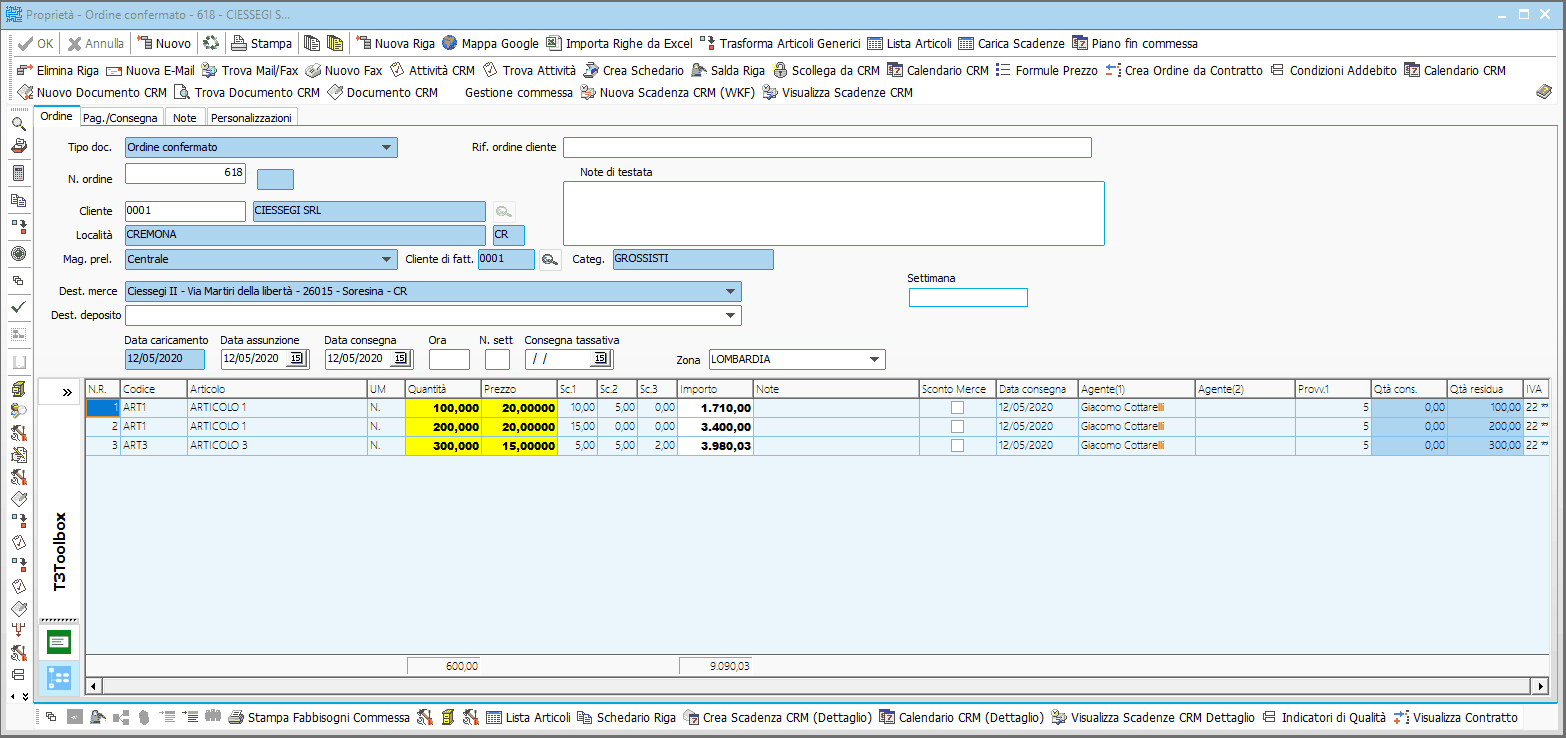Viewport: 1566px width, 738px height.
Task: Open Formule Prezzo
Action: (1047, 71)
